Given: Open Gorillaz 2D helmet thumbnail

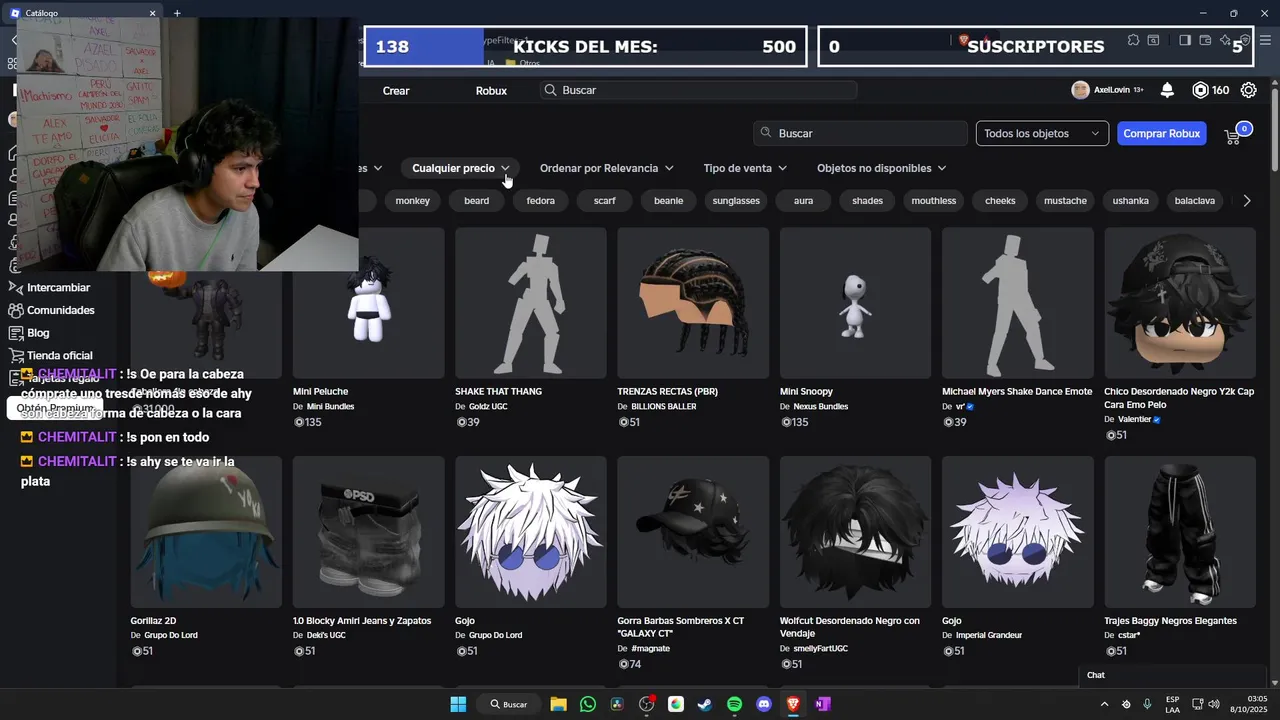Looking at the screenshot, I should [206, 532].
